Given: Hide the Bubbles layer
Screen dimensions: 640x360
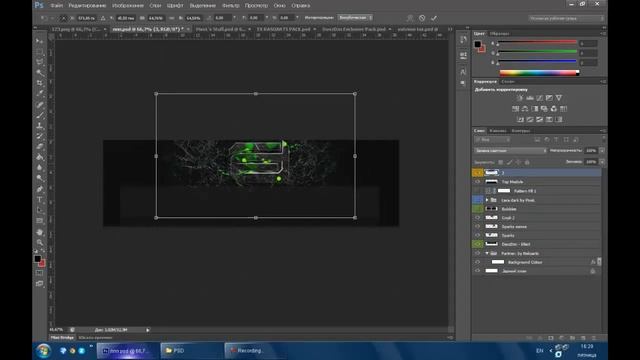Looking at the screenshot, I should (477, 209).
